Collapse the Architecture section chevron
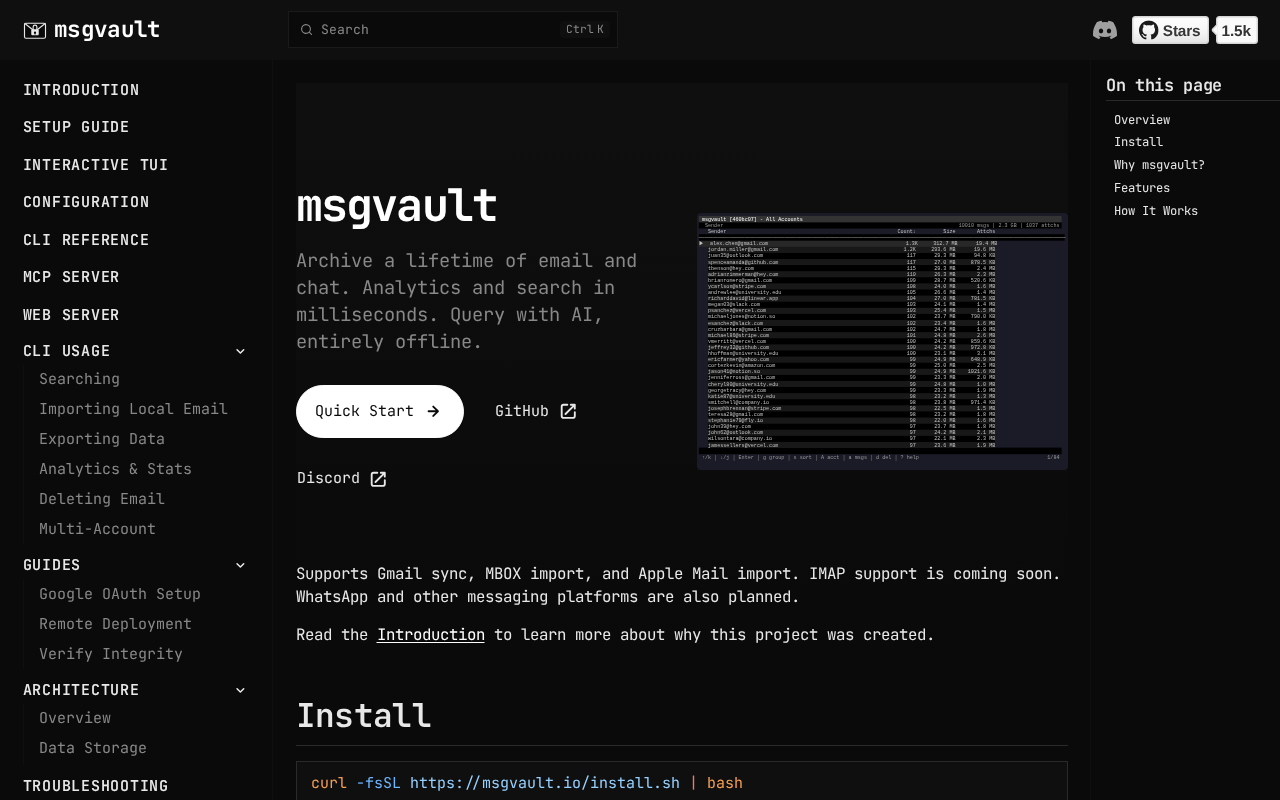The image size is (1280, 800). 240,690
